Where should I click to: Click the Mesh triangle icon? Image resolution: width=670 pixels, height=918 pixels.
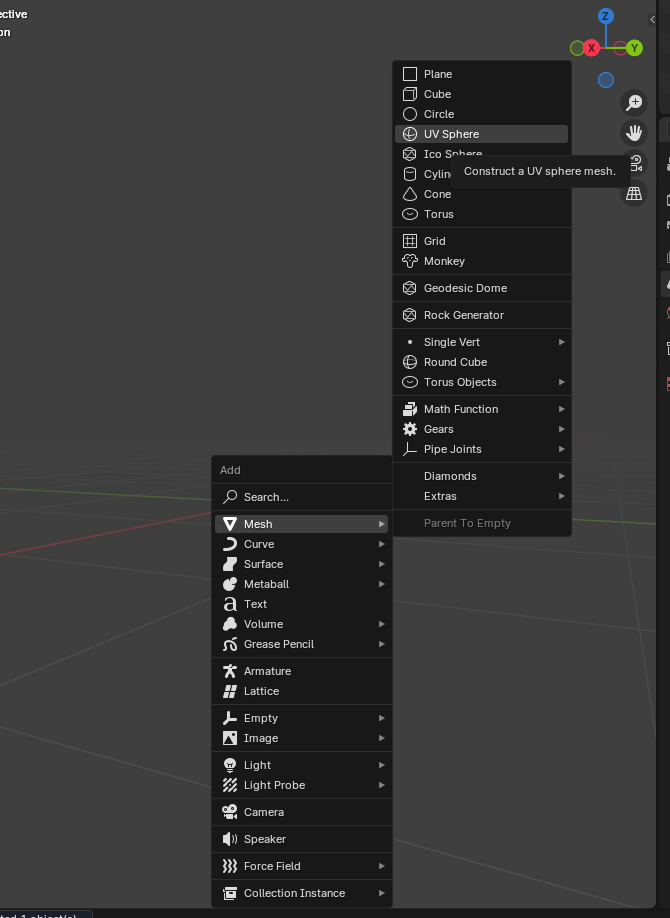click(230, 523)
